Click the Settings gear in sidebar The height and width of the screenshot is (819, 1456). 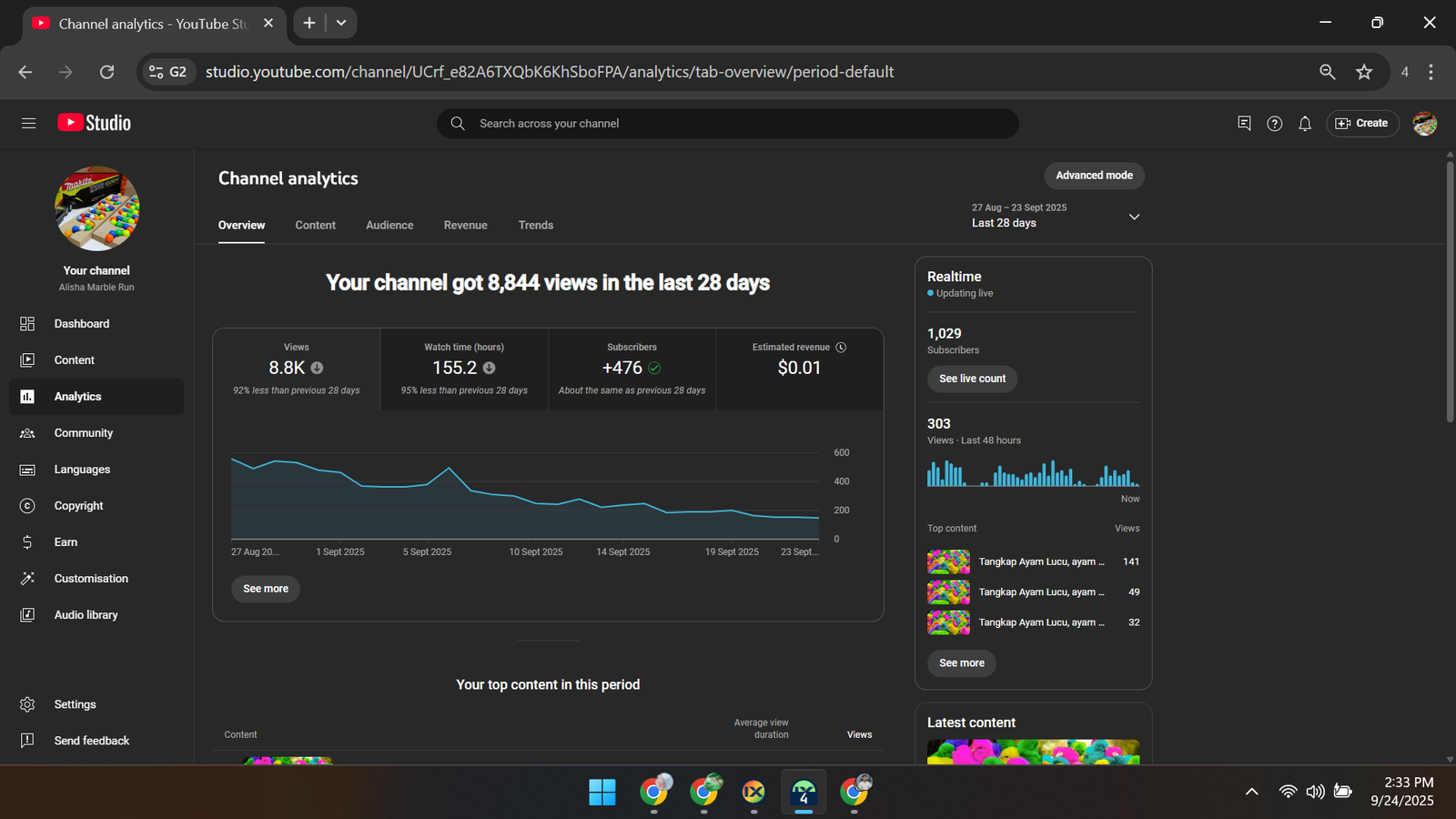point(27,704)
